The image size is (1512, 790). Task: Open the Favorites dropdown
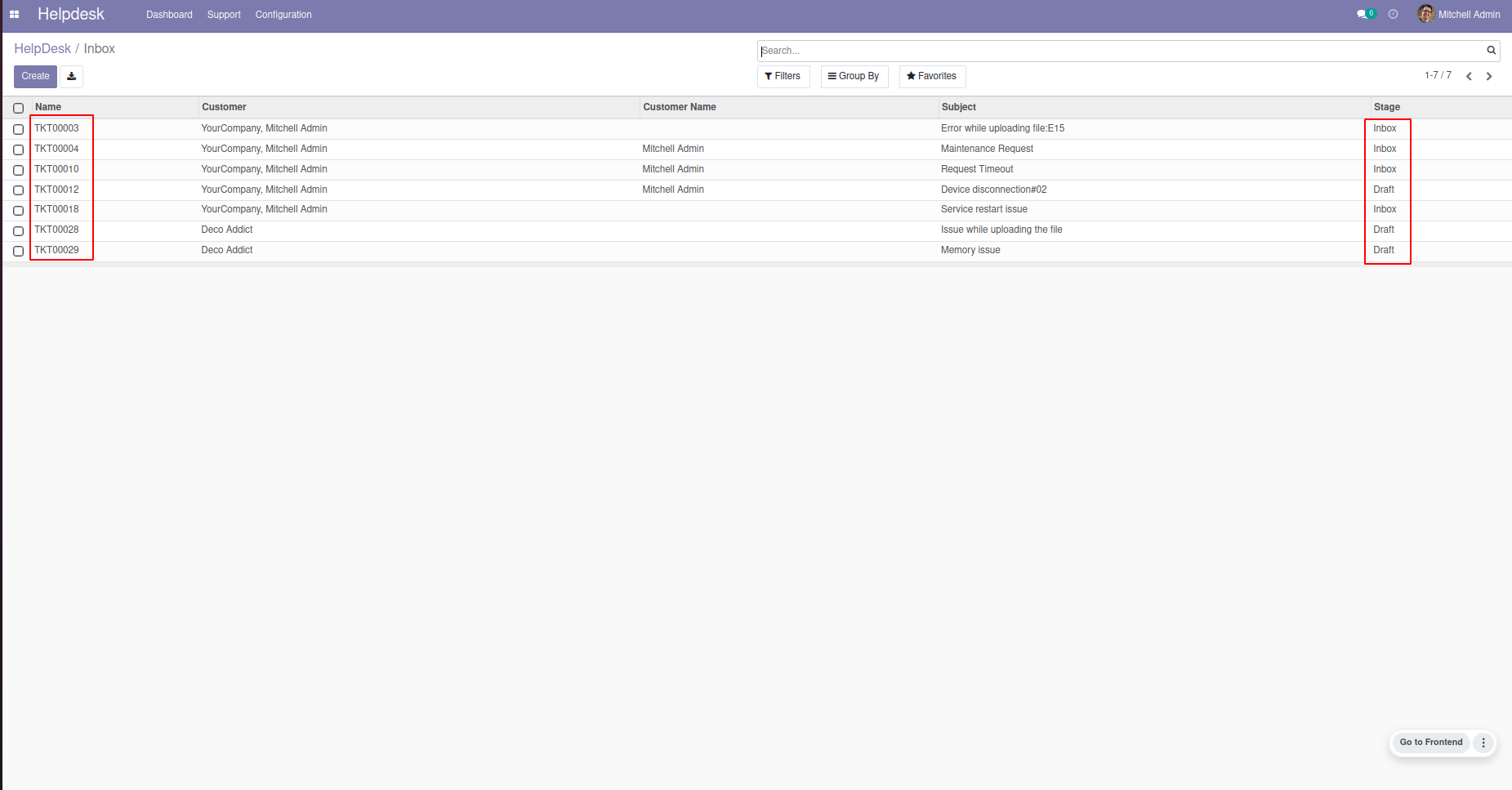pos(932,76)
